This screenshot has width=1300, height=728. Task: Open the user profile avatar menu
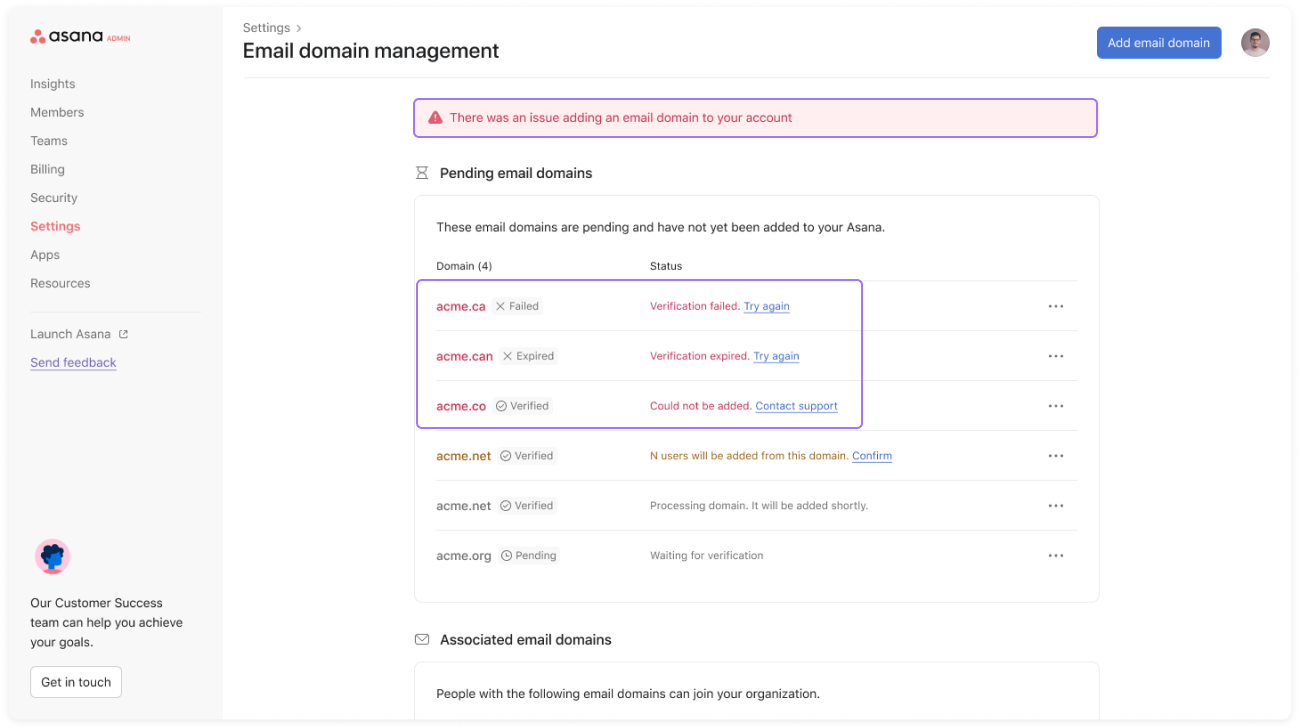[1255, 43]
